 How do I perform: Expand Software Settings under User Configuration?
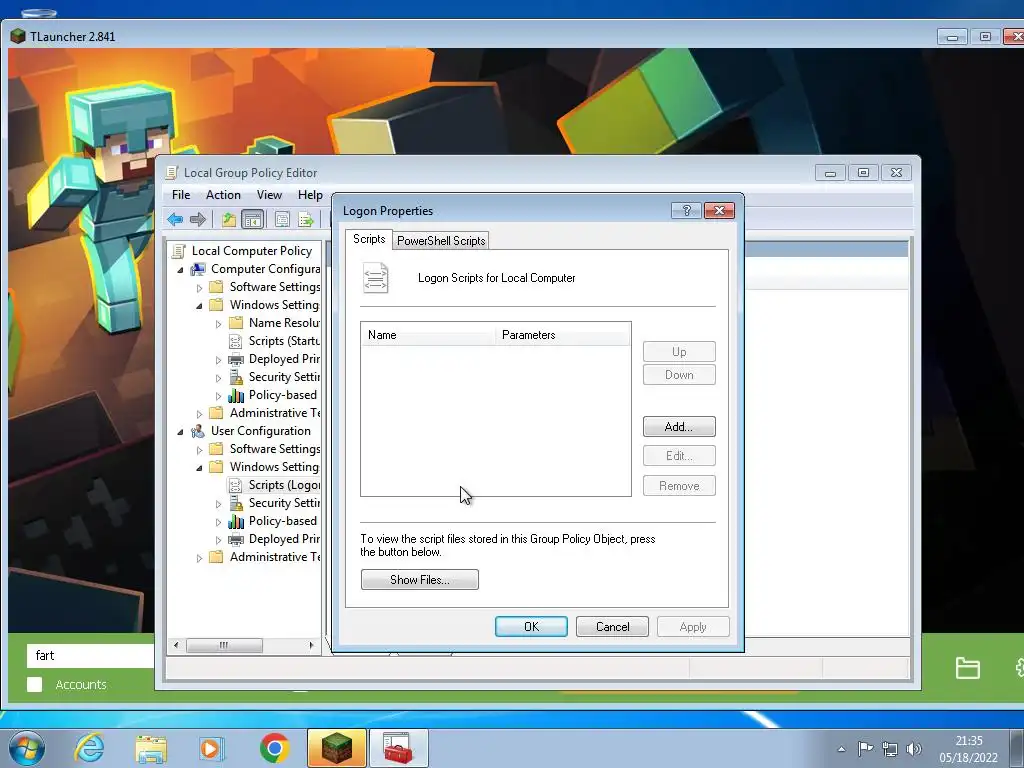(x=199, y=450)
